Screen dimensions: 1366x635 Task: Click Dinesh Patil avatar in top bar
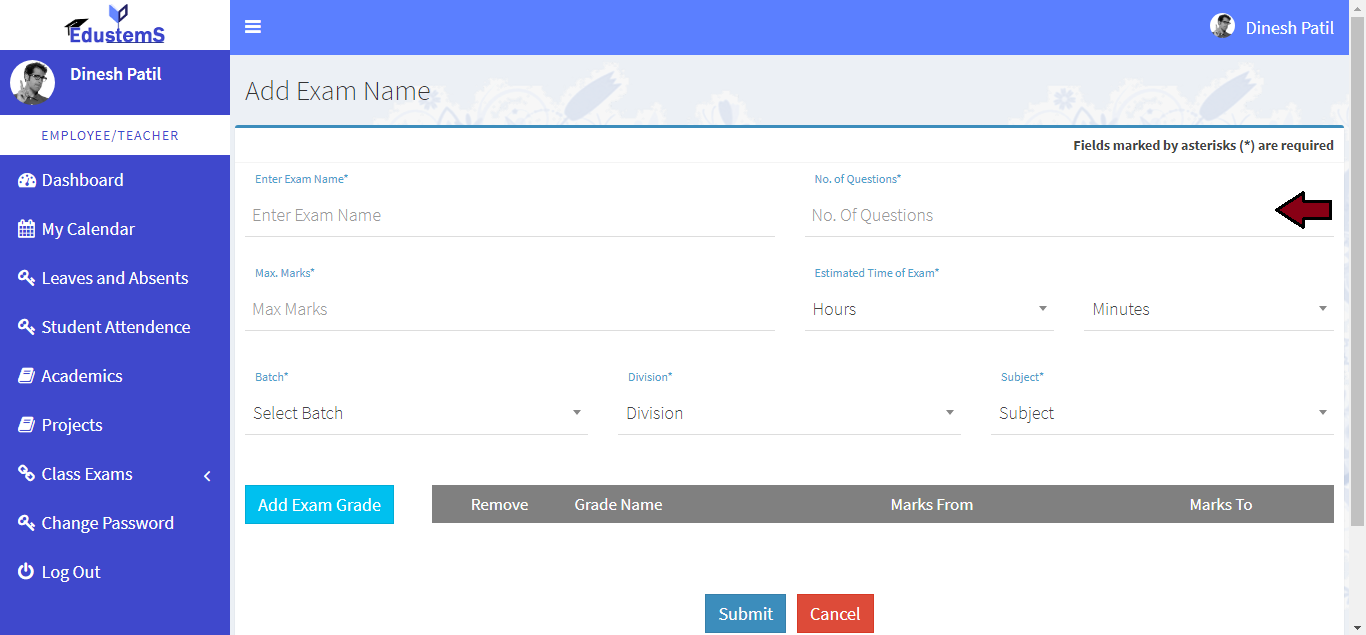tap(1222, 27)
